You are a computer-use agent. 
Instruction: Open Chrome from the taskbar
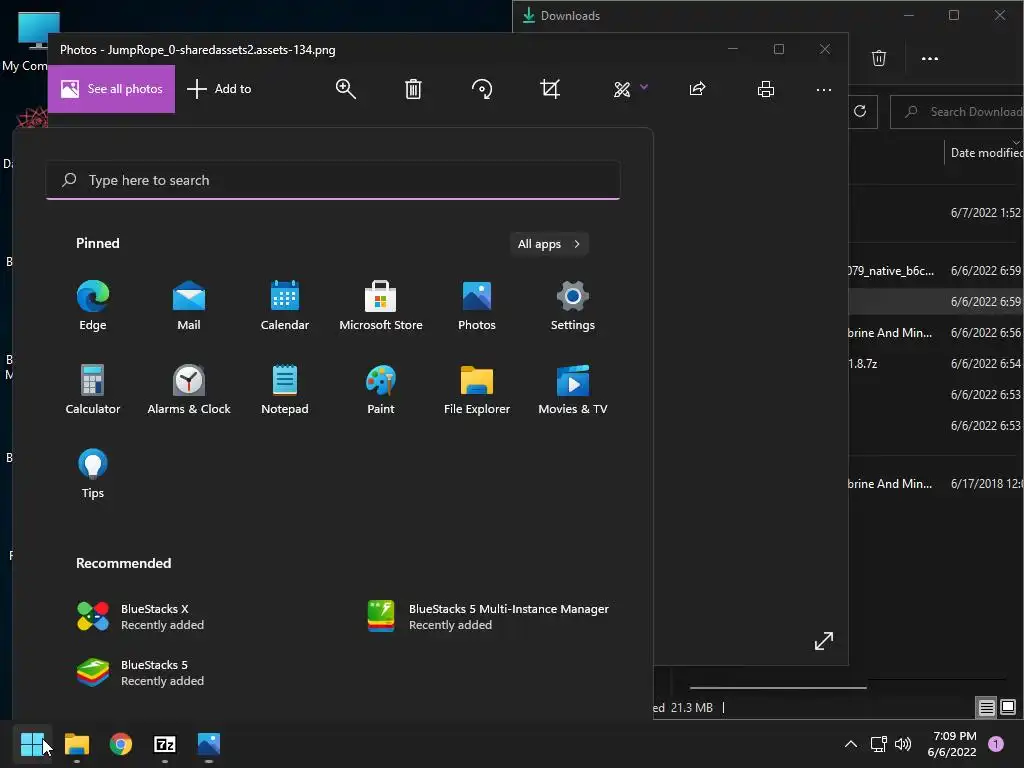(121, 744)
